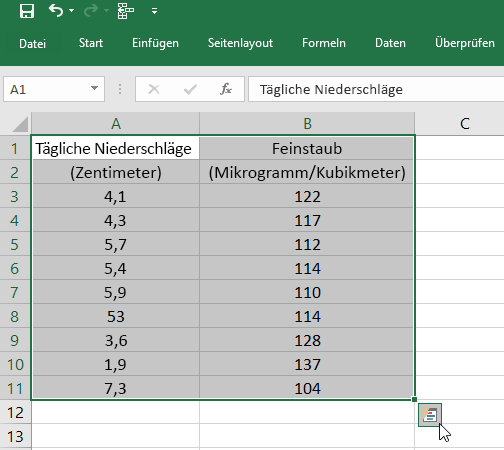Expand the Name Box dropdown arrow
Viewport: 504px width, 450px height.
(x=94, y=88)
